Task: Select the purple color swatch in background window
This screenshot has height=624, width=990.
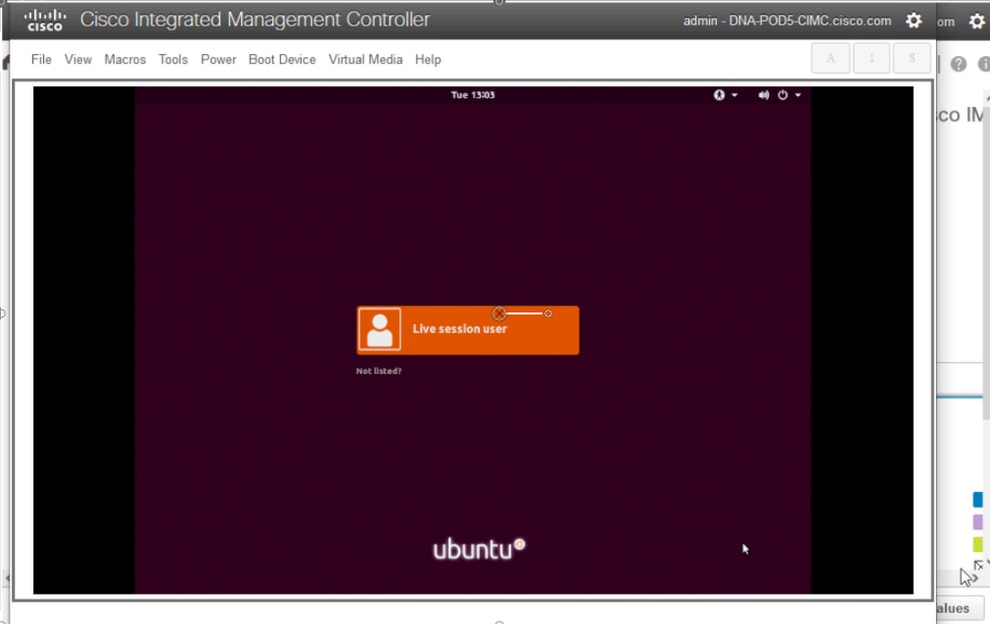Action: 978,522
